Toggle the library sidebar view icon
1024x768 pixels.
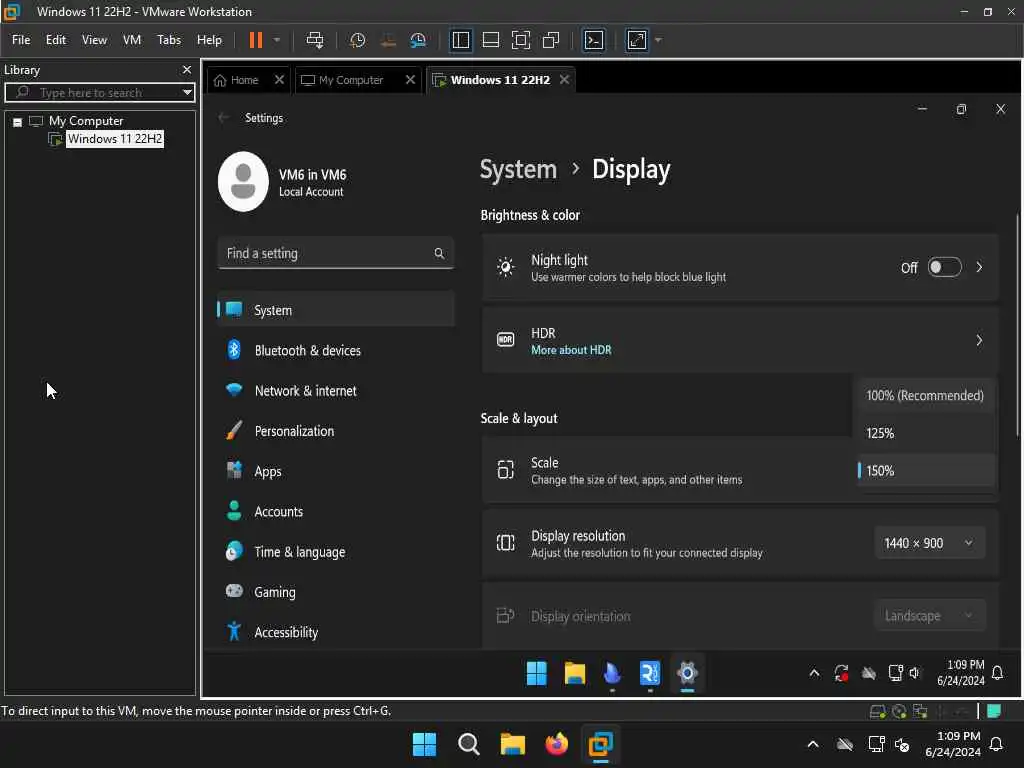(x=460, y=40)
